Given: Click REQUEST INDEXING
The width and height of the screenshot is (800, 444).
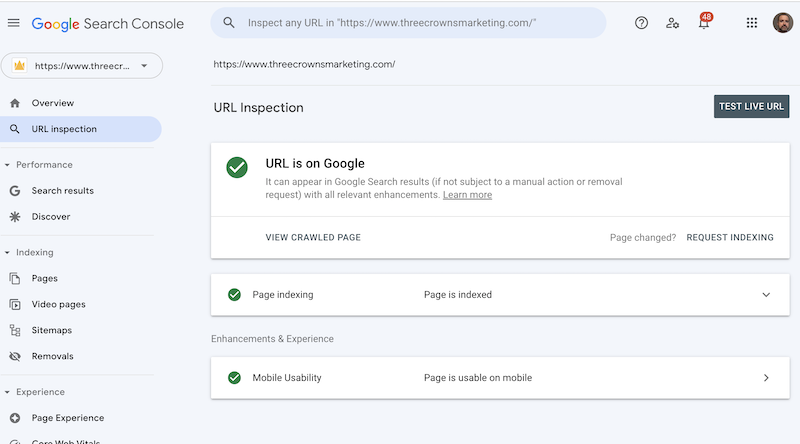Looking at the screenshot, I should pos(730,237).
